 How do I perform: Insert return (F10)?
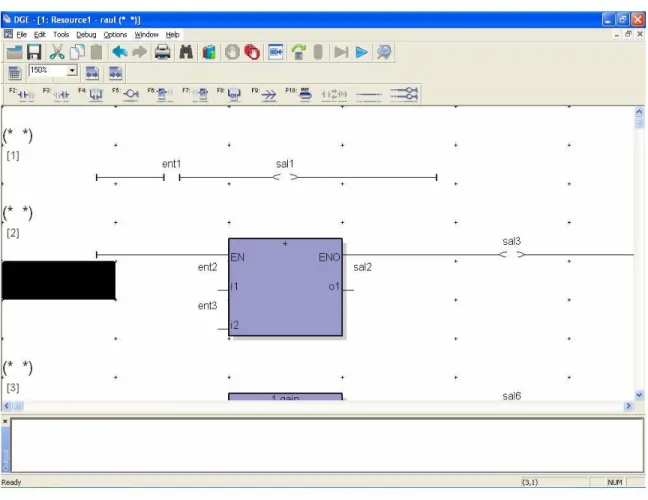coord(299,94)
